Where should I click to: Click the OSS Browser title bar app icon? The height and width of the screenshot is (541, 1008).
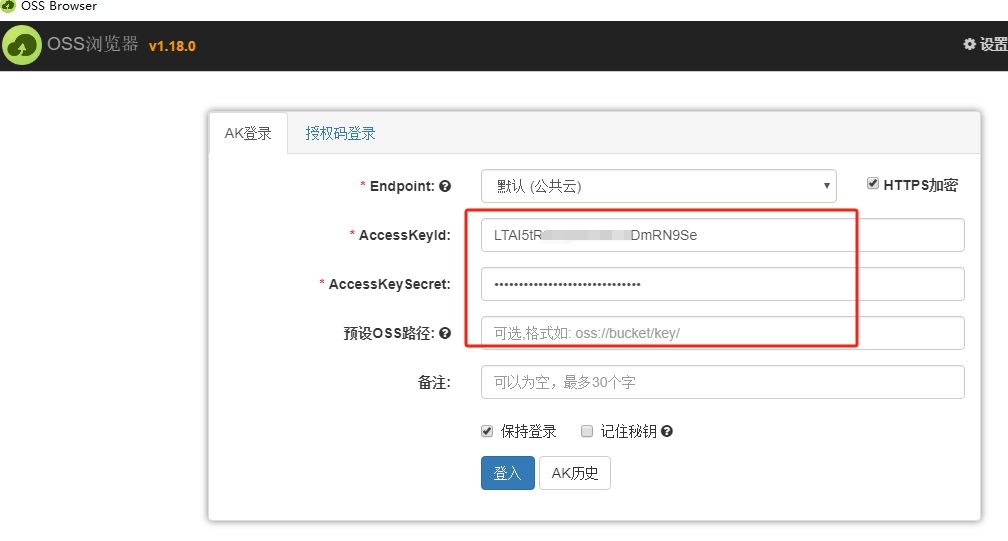(x=8, y=6)
